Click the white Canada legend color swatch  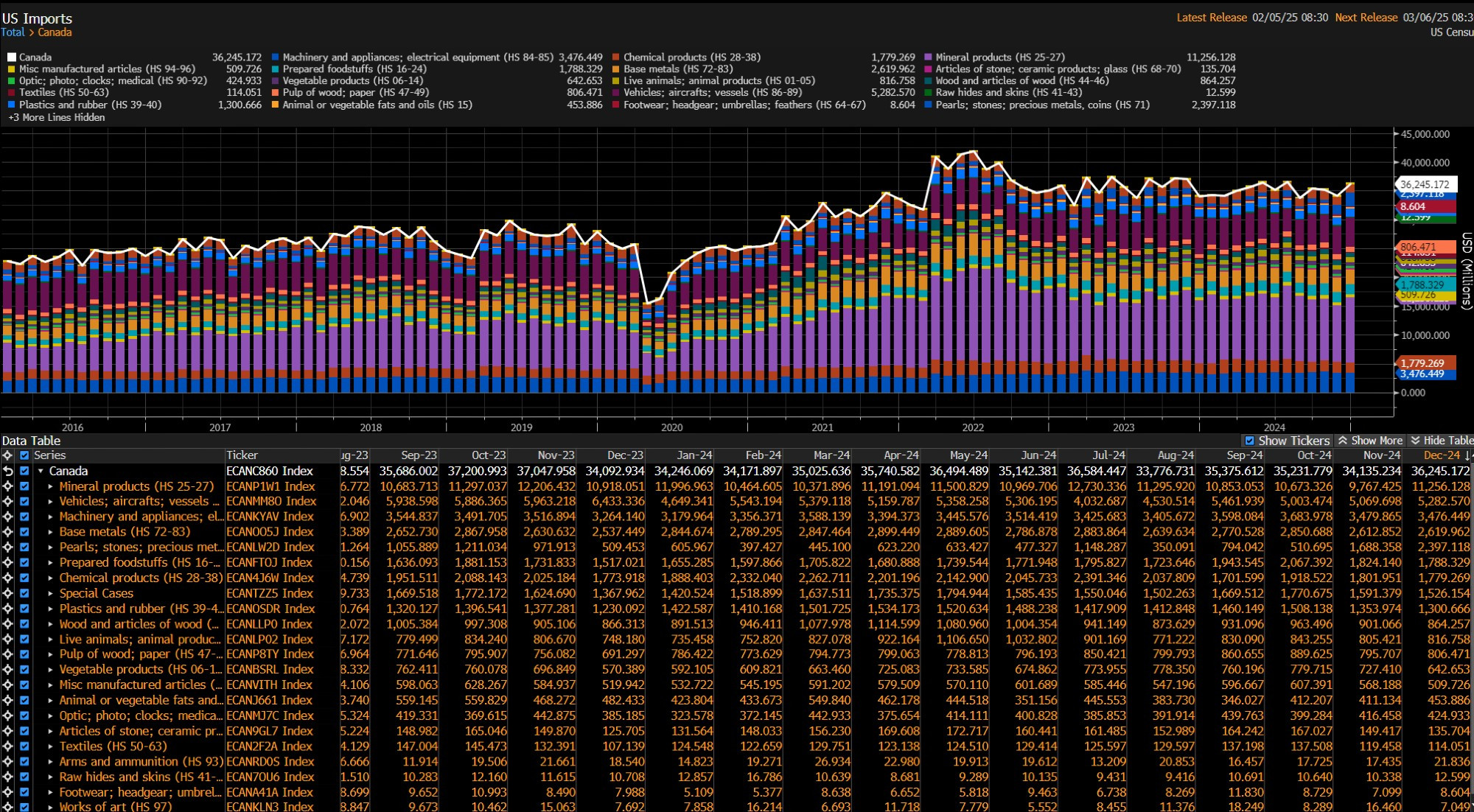click(12, 57)
